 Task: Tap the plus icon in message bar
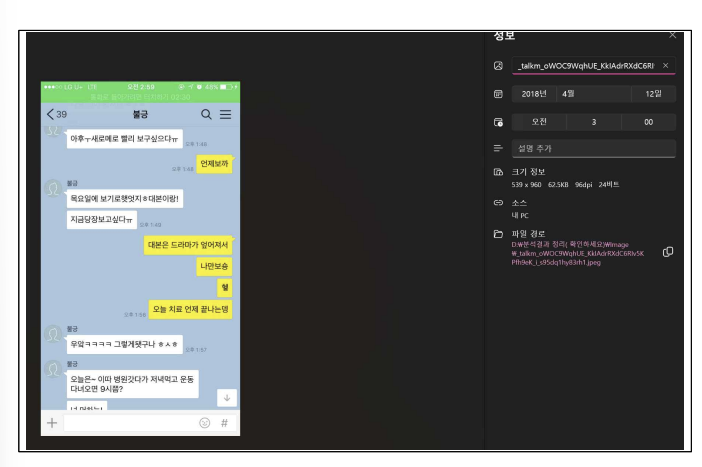pyautogui.click(x=52, y=423)
